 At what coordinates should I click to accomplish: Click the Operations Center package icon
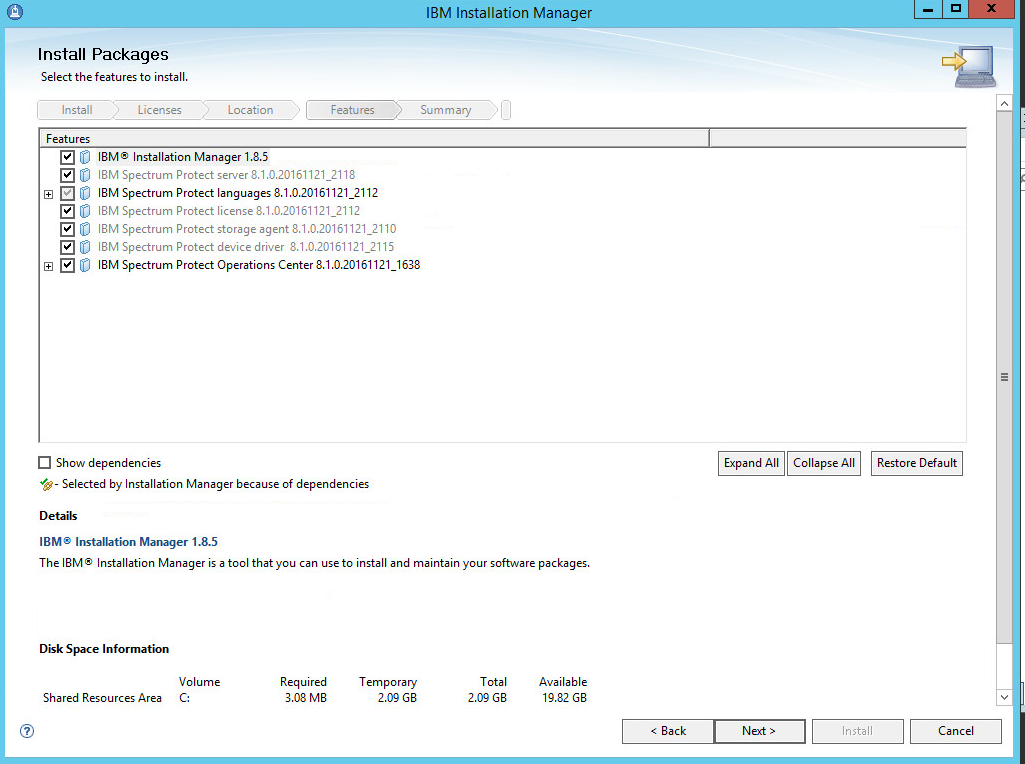(x=85, y=265)
